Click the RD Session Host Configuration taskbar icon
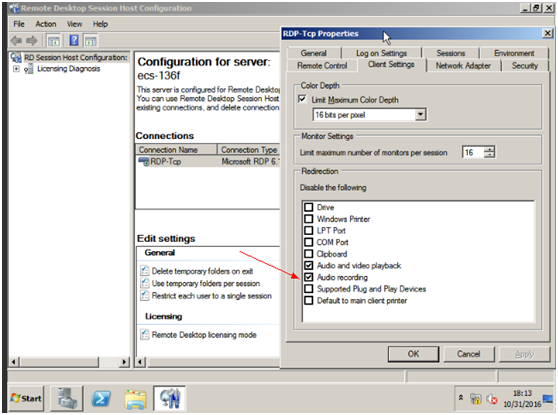This screenshot has width=558, height=415. (169, 398)
